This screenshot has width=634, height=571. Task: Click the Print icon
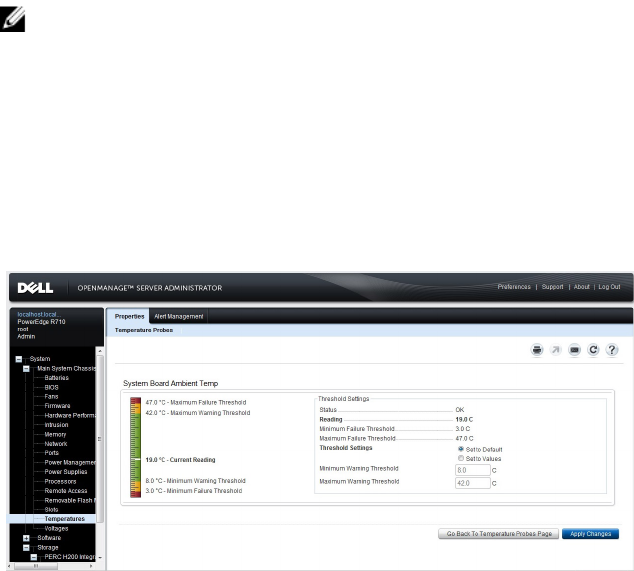click(x=537, y=350)
